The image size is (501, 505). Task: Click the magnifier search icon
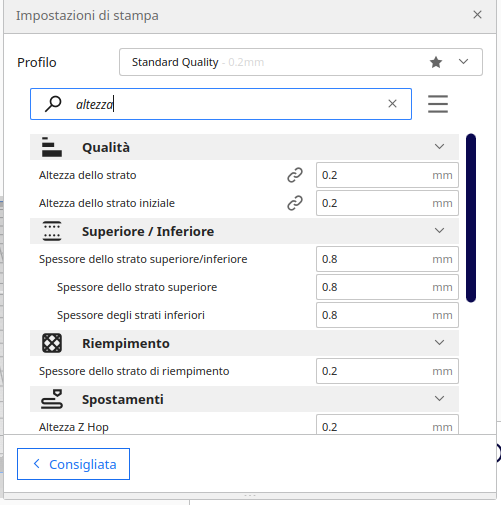[53, 104]
